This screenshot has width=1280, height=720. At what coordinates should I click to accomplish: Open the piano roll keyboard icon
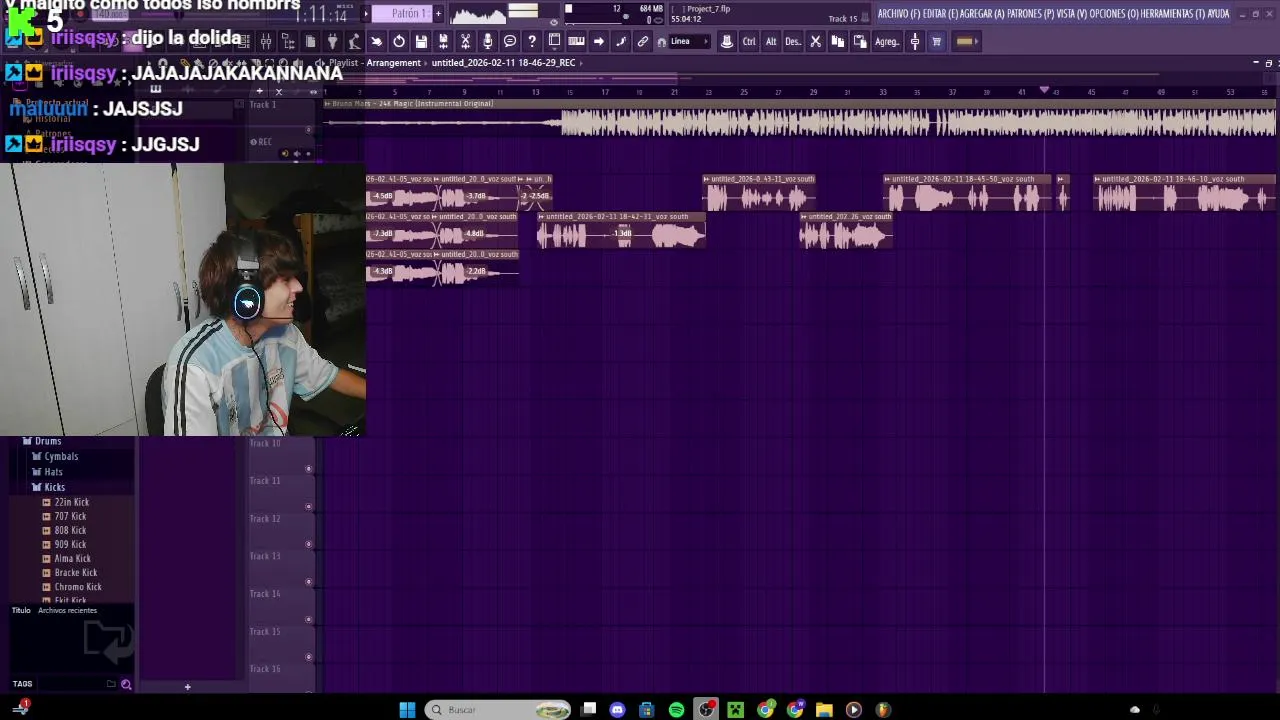pos(576,41)
